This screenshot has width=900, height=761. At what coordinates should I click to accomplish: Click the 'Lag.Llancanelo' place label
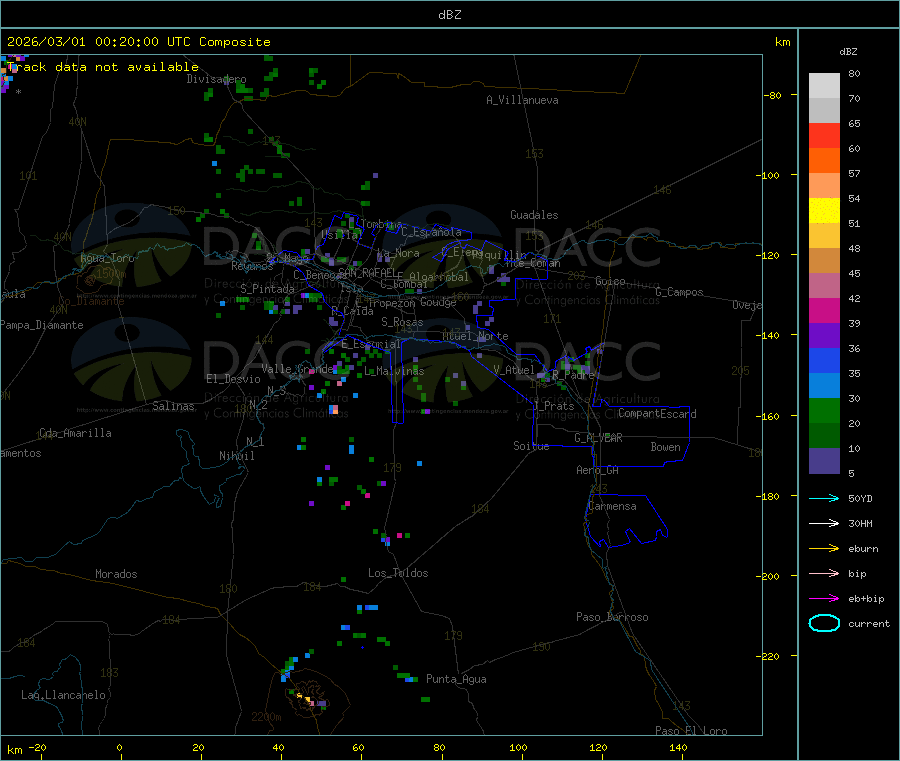[63, 695]
